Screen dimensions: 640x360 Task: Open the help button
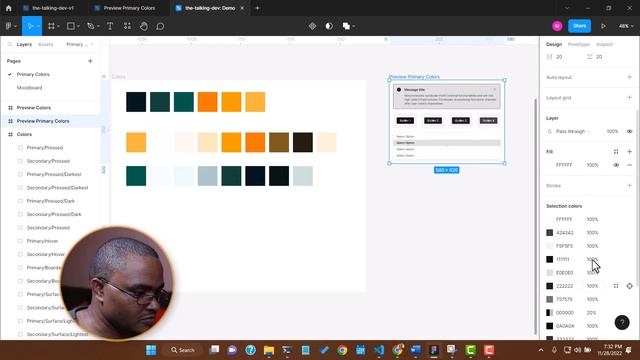click(x=622, y=322)
